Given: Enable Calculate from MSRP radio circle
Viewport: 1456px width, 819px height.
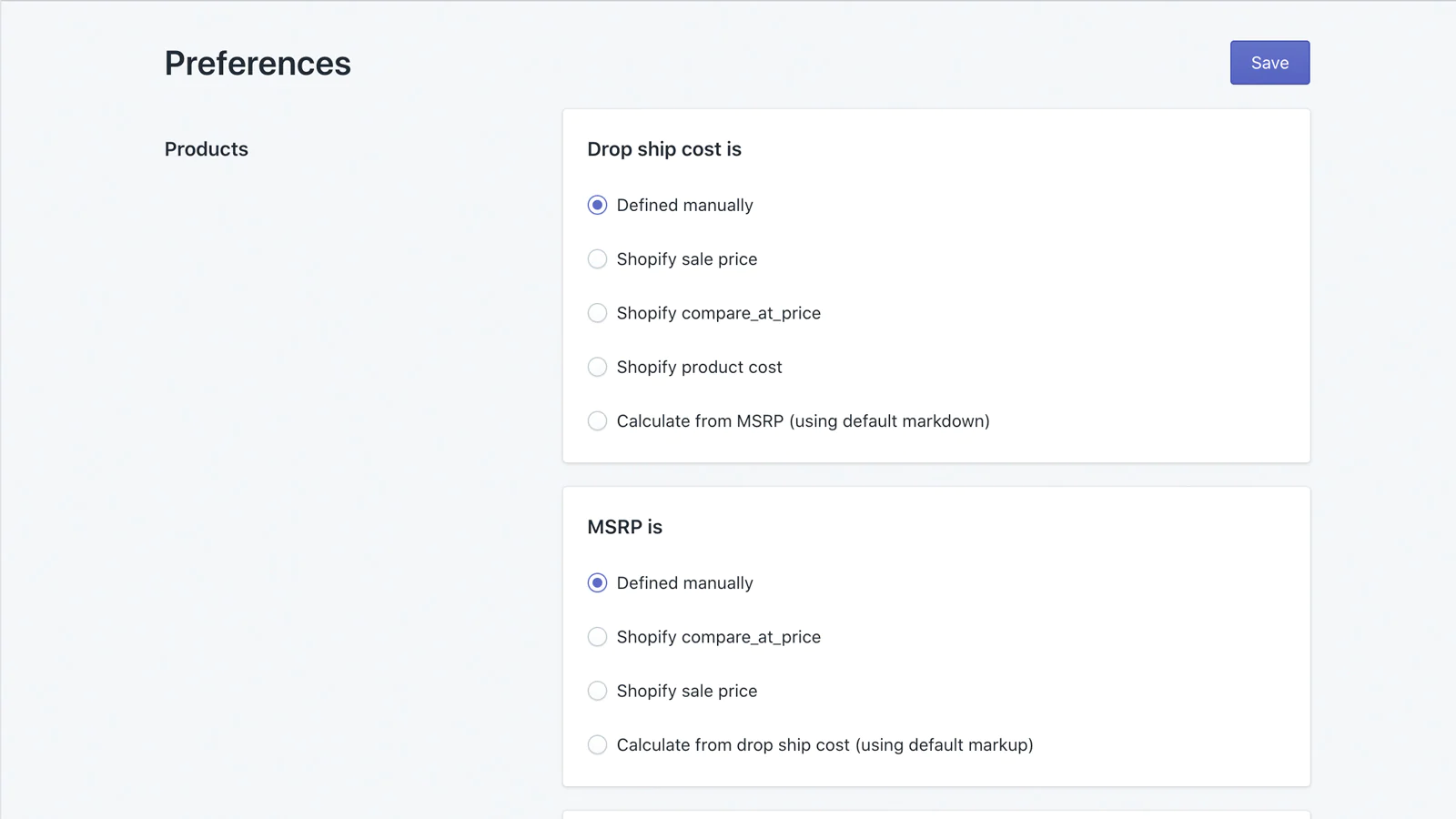Looking at the screenshot, I should (597, 421).
